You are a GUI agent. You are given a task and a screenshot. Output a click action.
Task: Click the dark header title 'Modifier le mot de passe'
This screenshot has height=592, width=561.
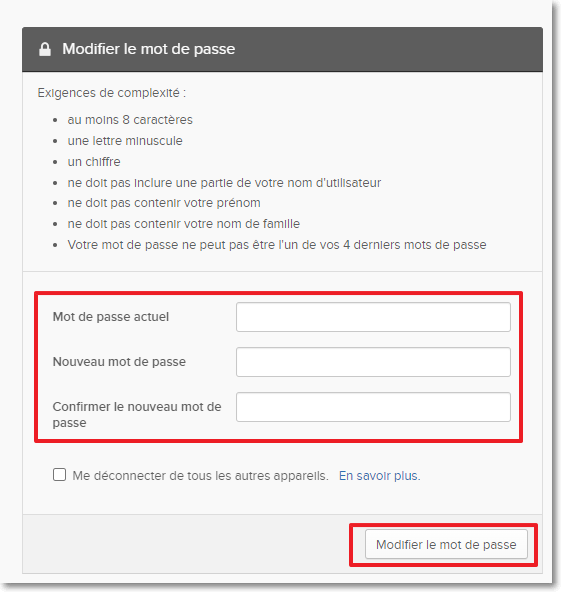coord(149,49)
